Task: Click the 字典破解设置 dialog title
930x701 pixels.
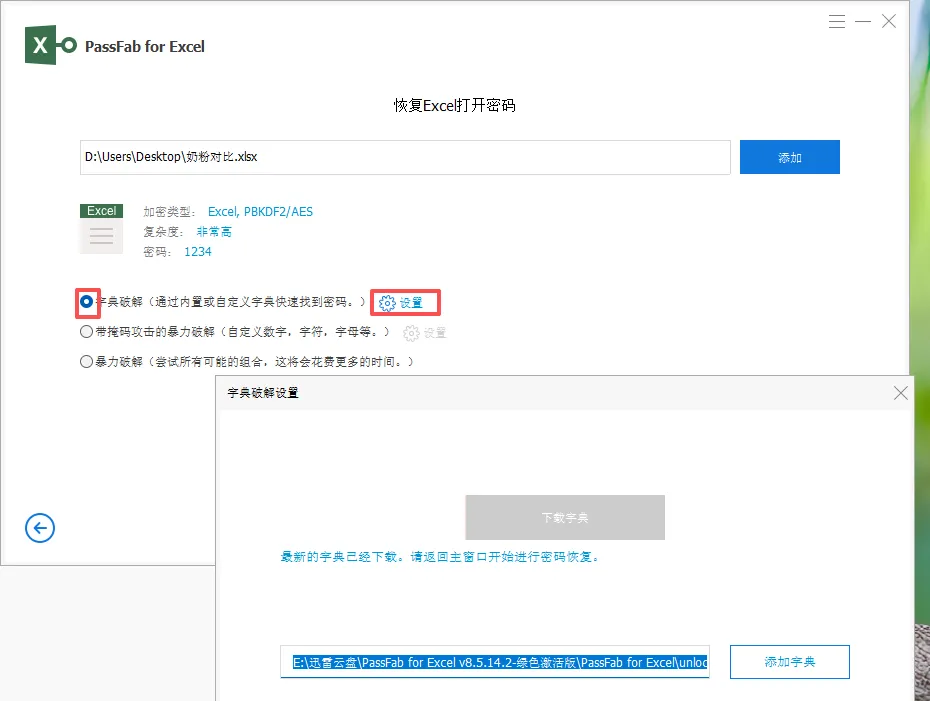Action: click(263, 393)
